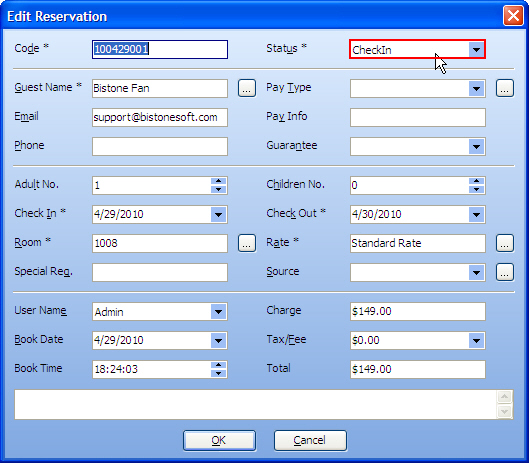Viewport: 529px width, 463px height.
Task: Open Source browse ellipsis button
Action: pyautogui.click(x=505, y=272)
